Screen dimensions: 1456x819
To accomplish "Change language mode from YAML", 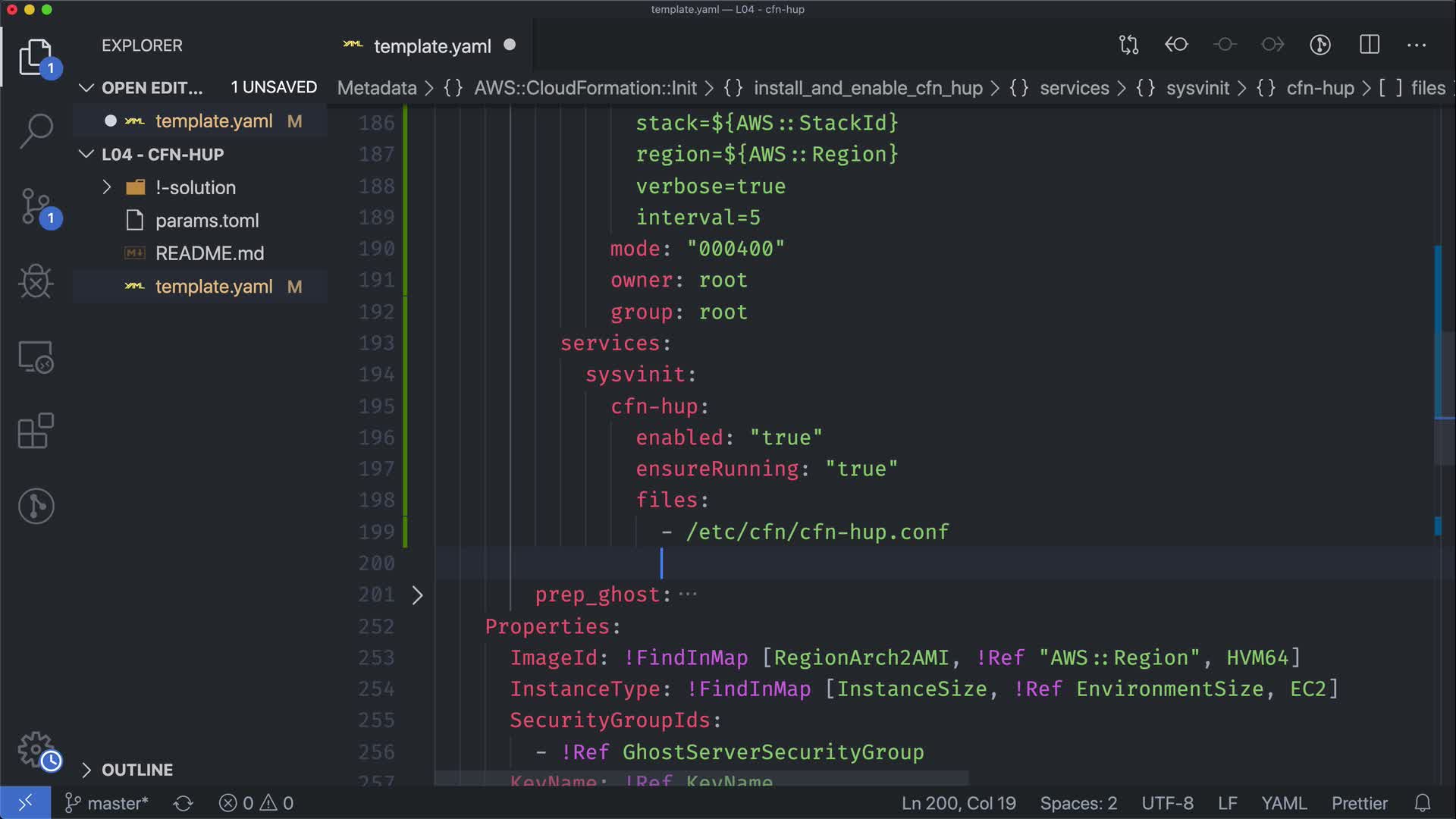I will tap(1283, 803).
